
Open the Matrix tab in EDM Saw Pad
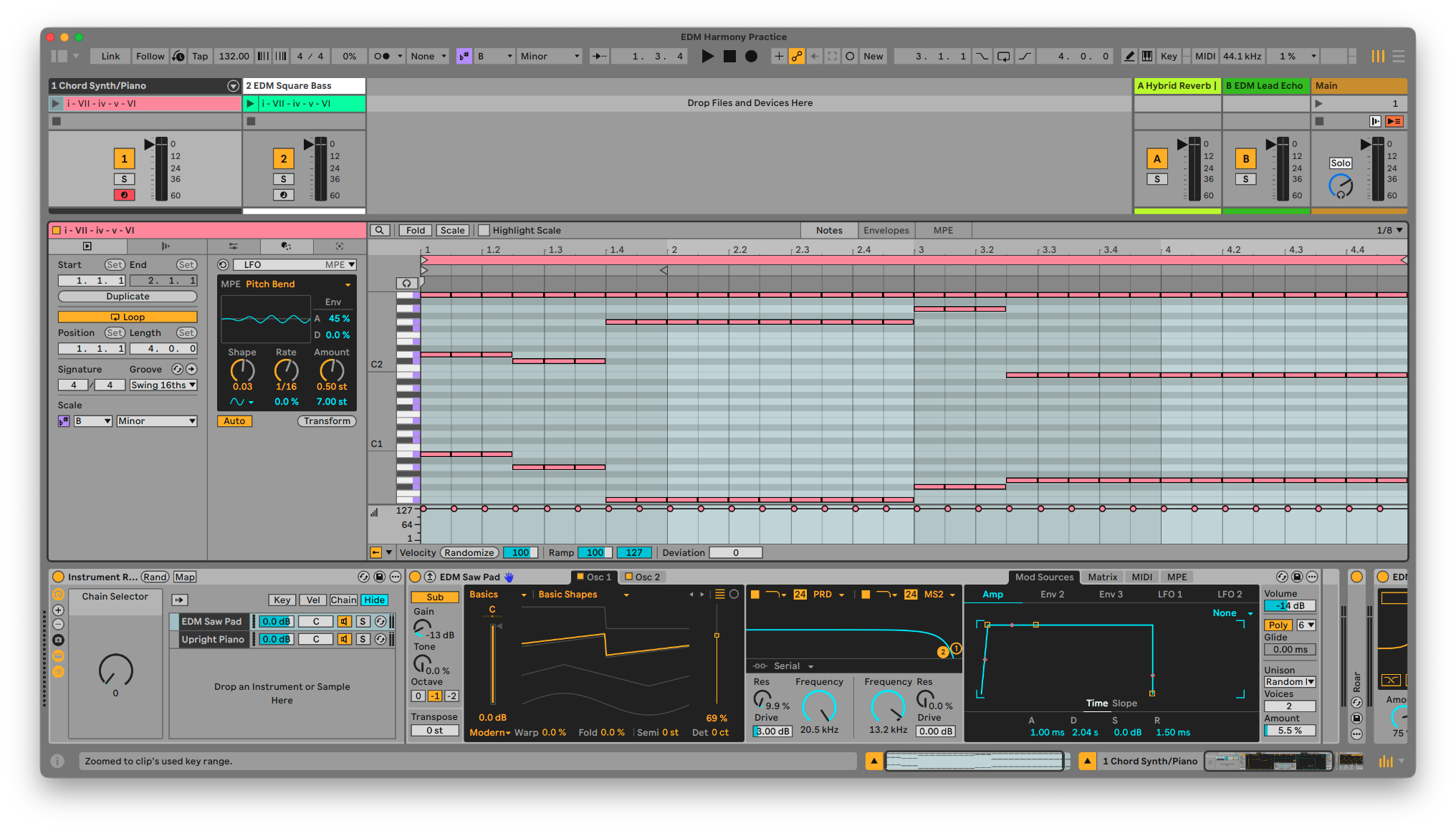click(1102, 577)
